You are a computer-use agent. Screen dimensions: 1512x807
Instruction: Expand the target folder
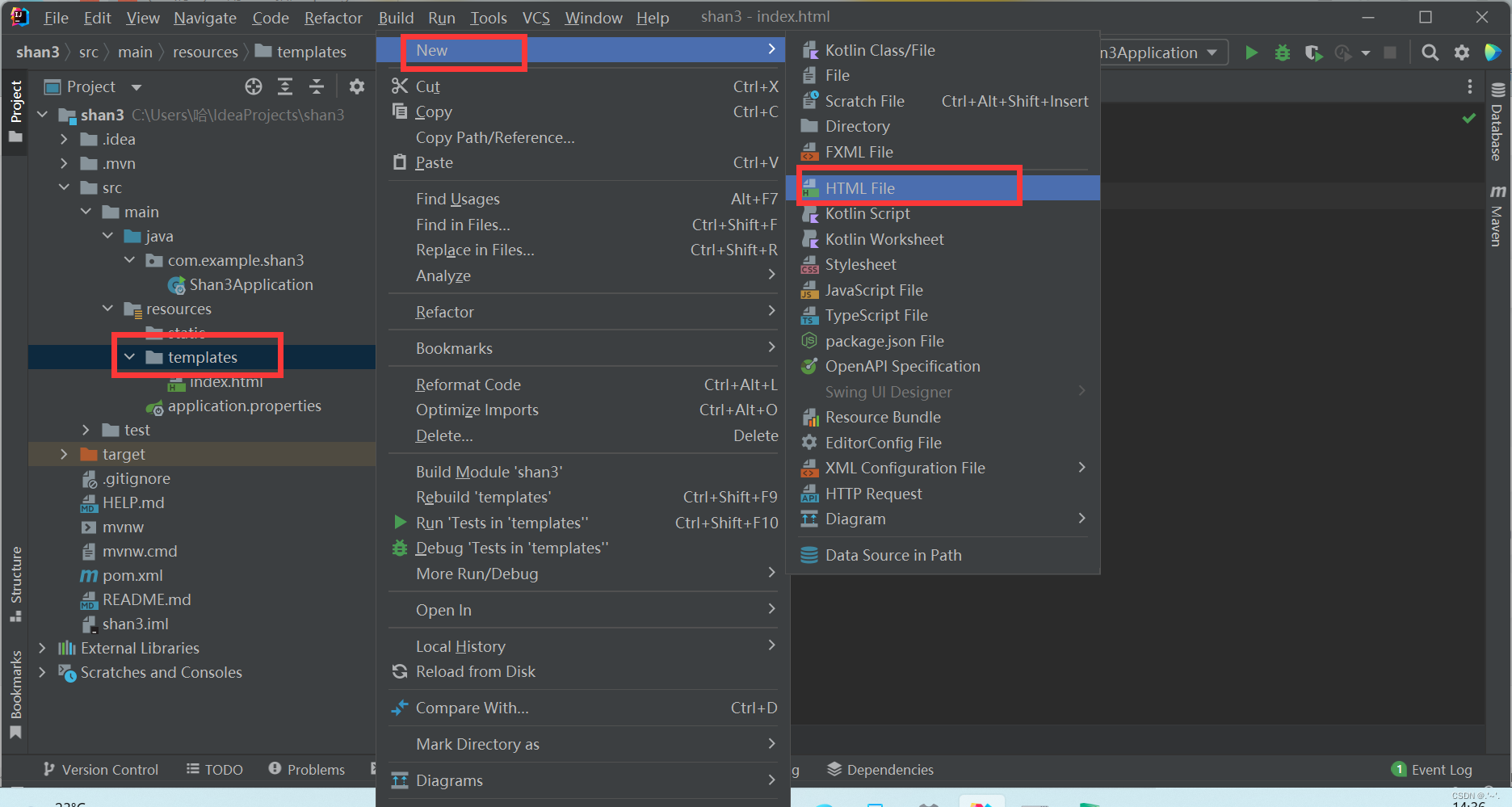coord(65,454)
